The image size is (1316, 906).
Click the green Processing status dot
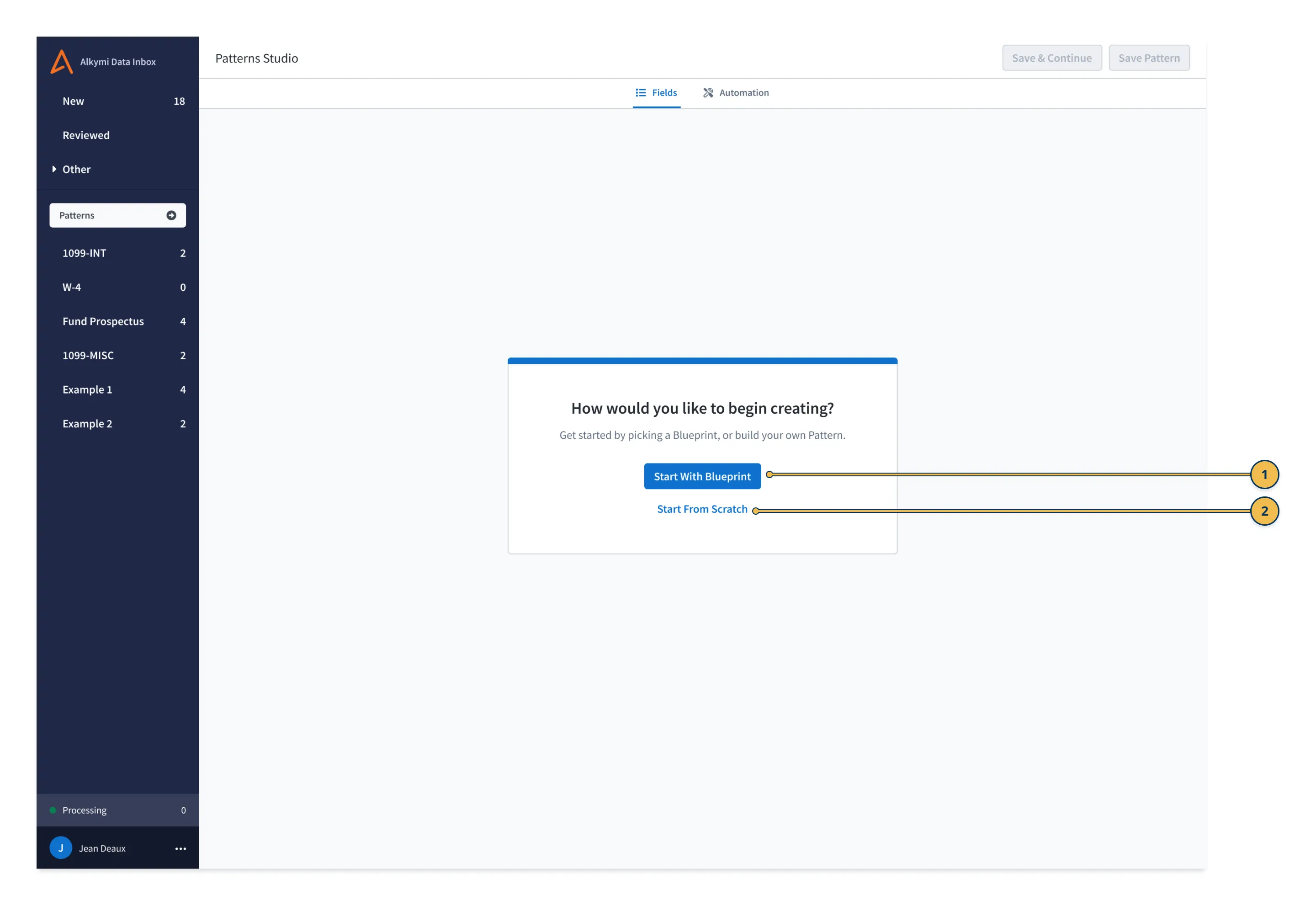click(53, 810)
